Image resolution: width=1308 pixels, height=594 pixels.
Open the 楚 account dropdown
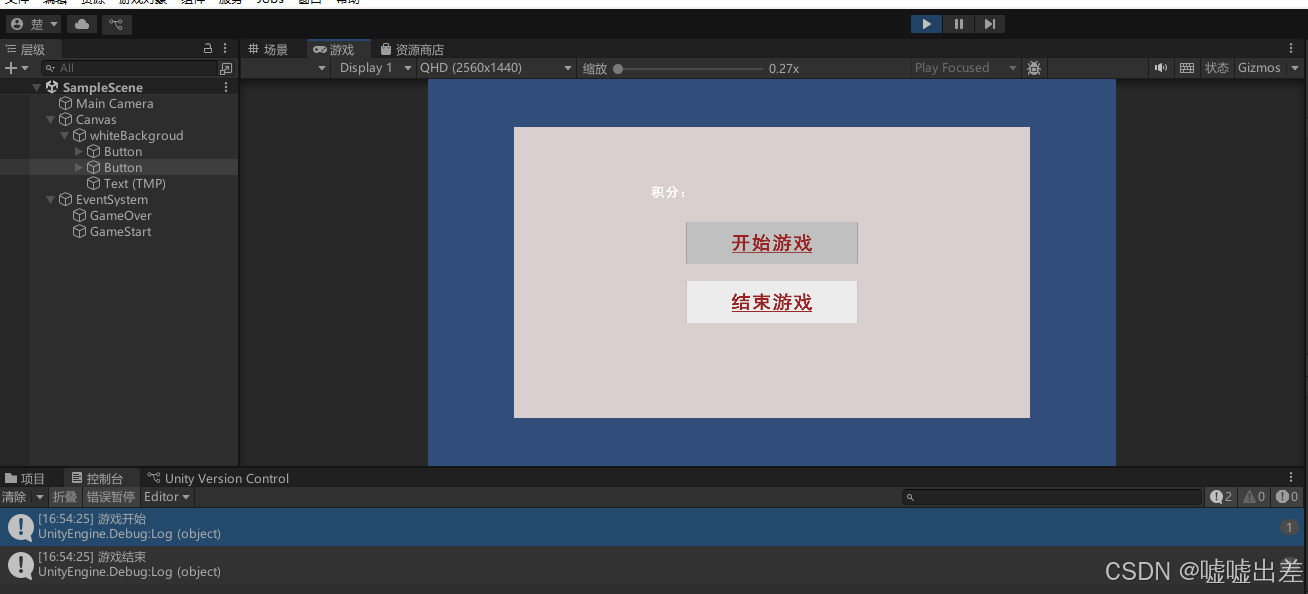pos(35,24)
